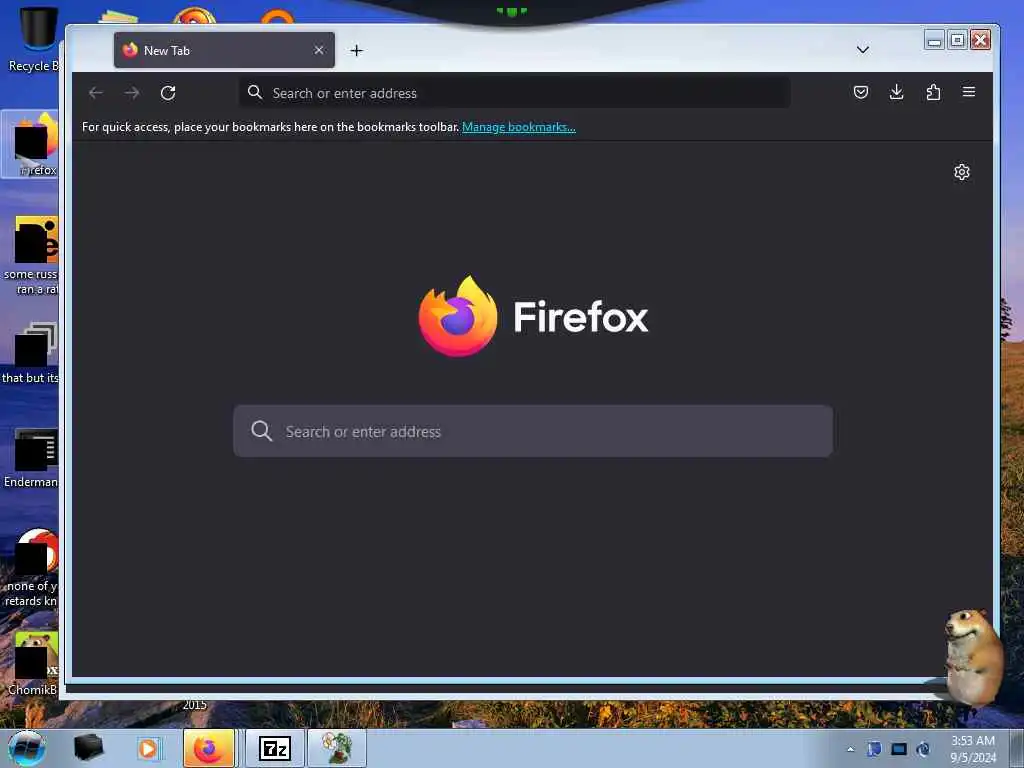This screenshot has height=768, width=1024.
Task: Open the Manage bookmarks link
Action: pos(519,127)
